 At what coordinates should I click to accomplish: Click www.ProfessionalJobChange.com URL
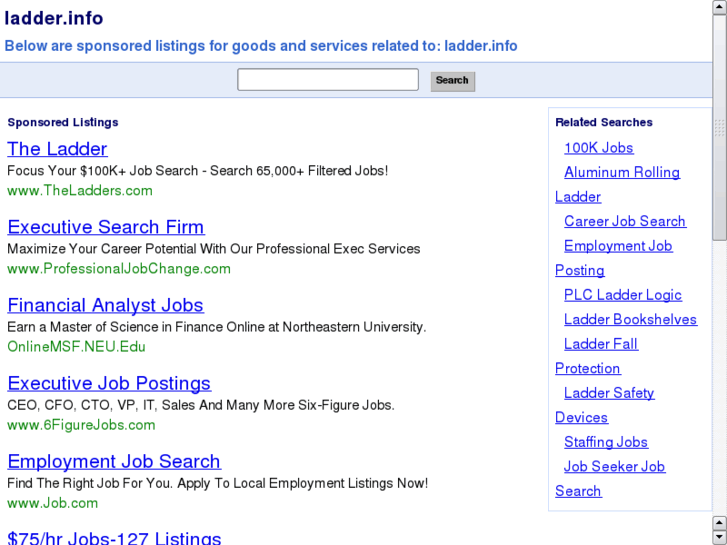click(119, 269)
